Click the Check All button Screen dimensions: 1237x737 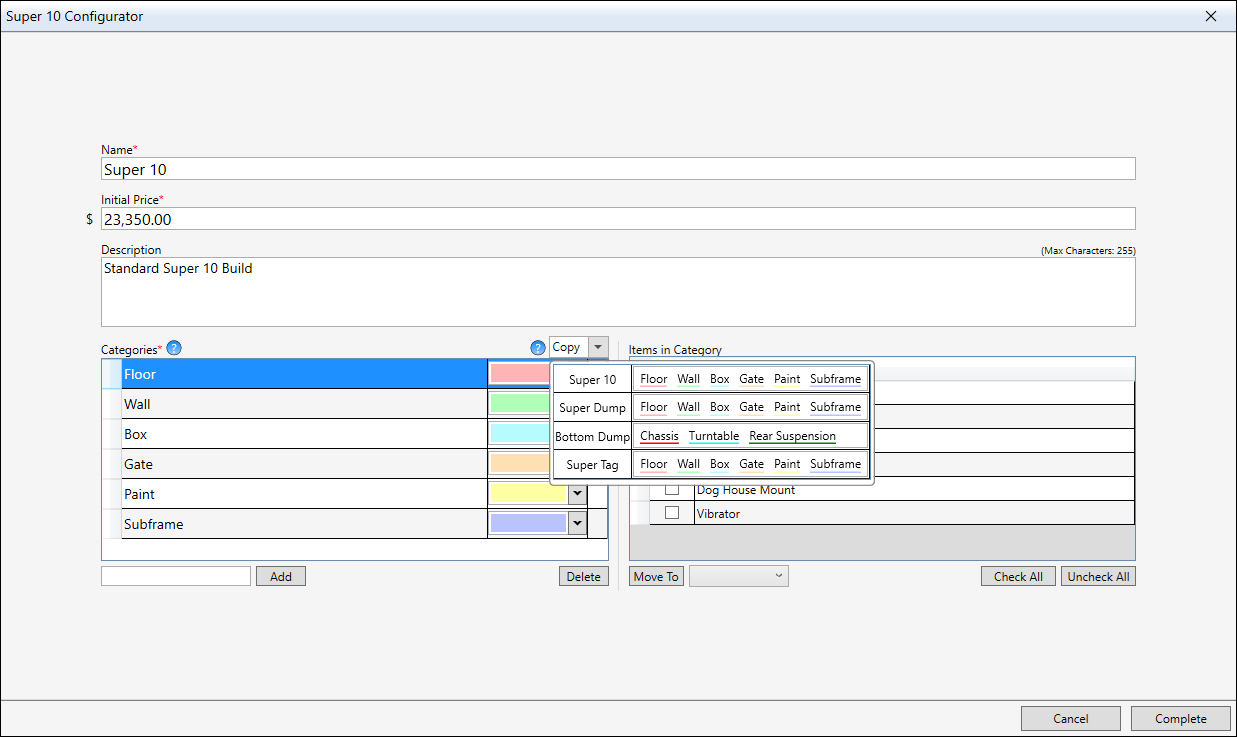(1017, 576)
